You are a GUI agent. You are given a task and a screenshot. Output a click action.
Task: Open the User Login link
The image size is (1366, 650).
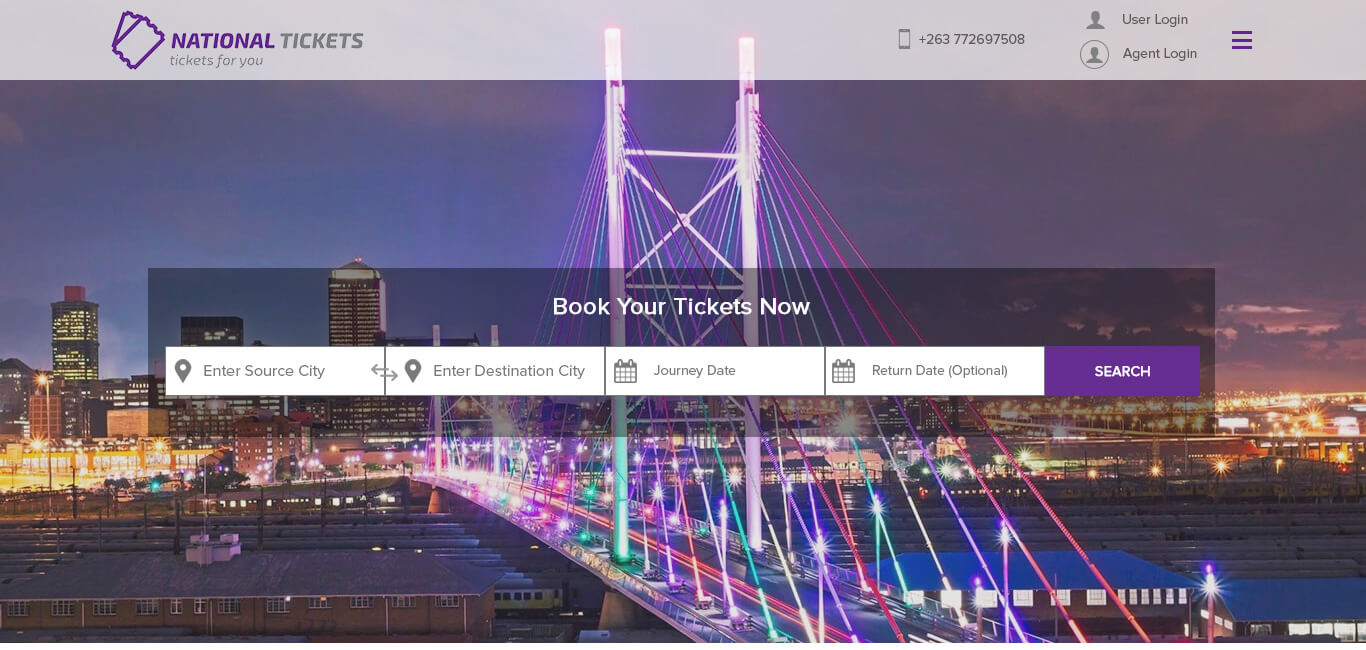click(1155, 20)
